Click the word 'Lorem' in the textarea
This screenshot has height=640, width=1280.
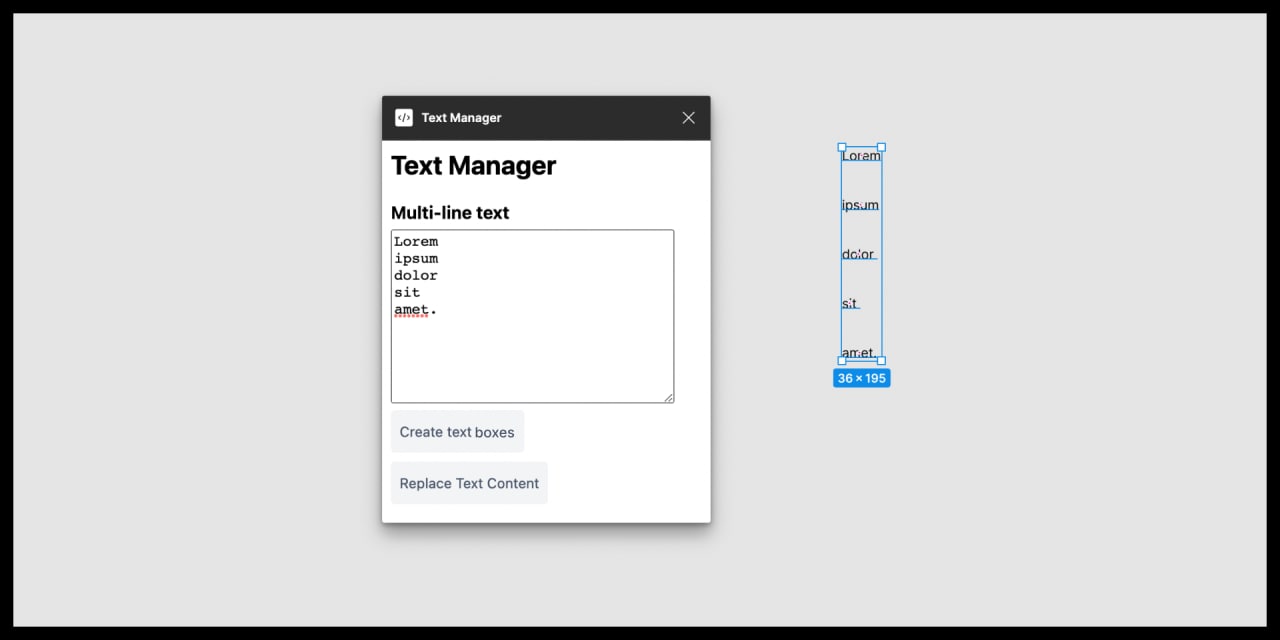coord(416,241)
